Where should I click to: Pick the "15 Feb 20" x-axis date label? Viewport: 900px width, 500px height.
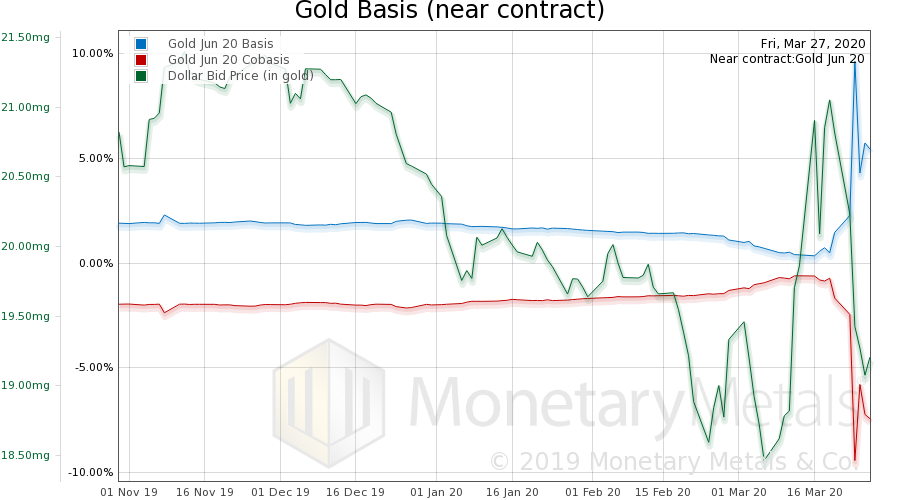pos(667,492)
